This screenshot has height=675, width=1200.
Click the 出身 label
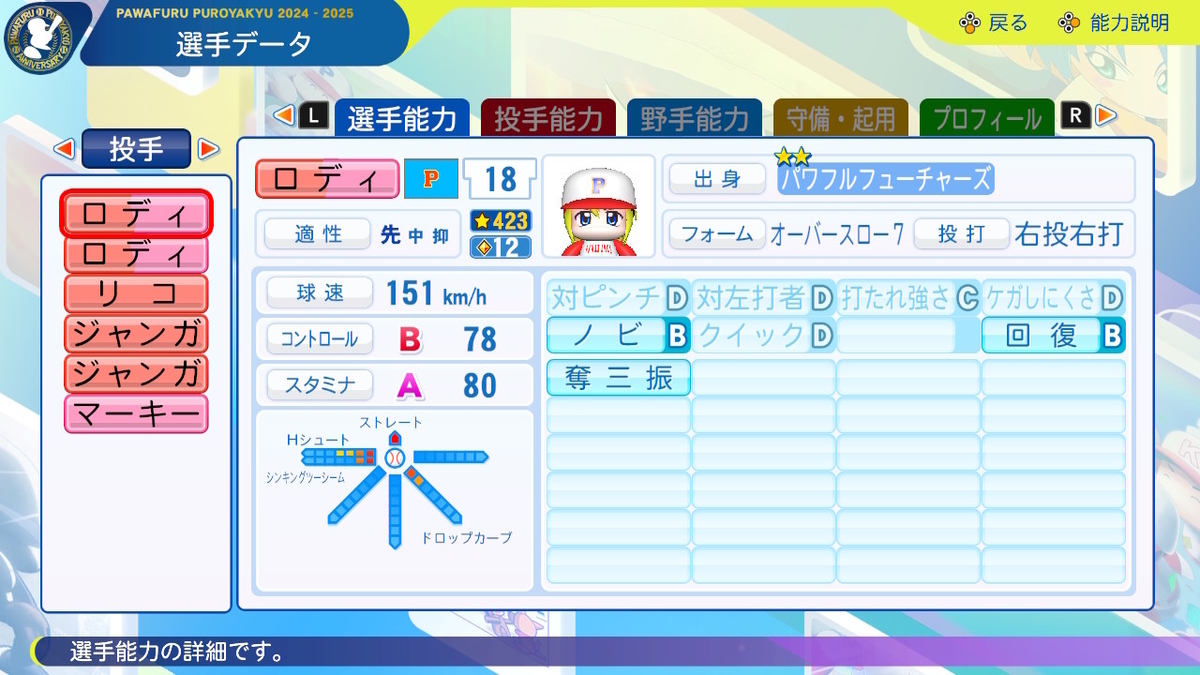[x=717, y=179]
